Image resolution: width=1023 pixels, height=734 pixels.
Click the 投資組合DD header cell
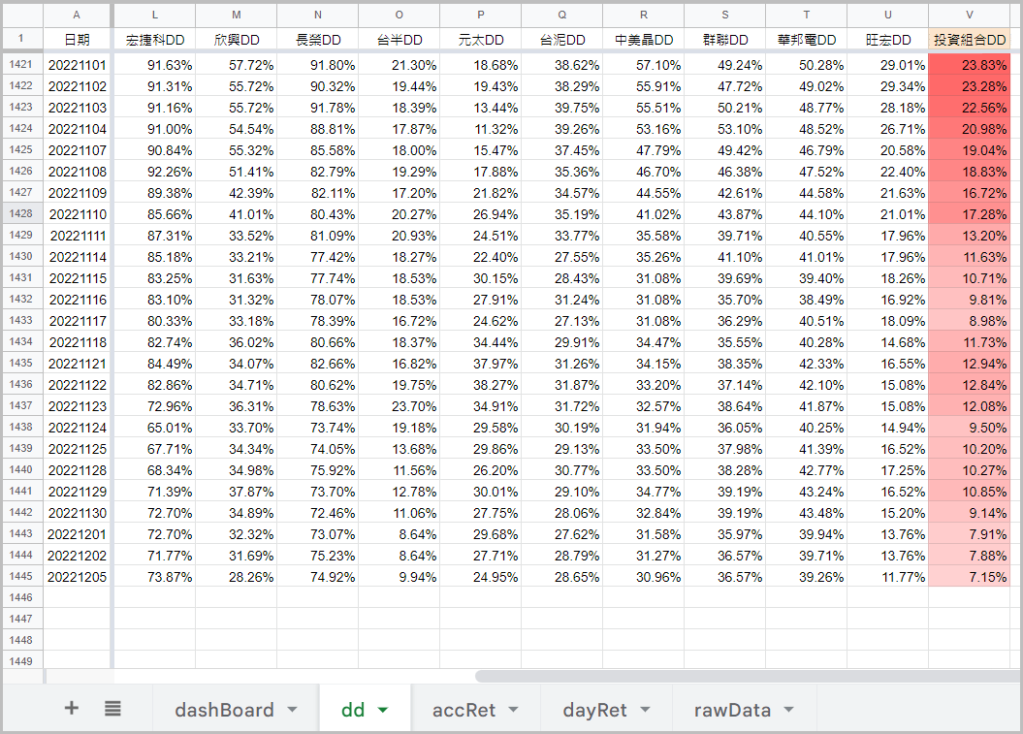pos(969,39)
